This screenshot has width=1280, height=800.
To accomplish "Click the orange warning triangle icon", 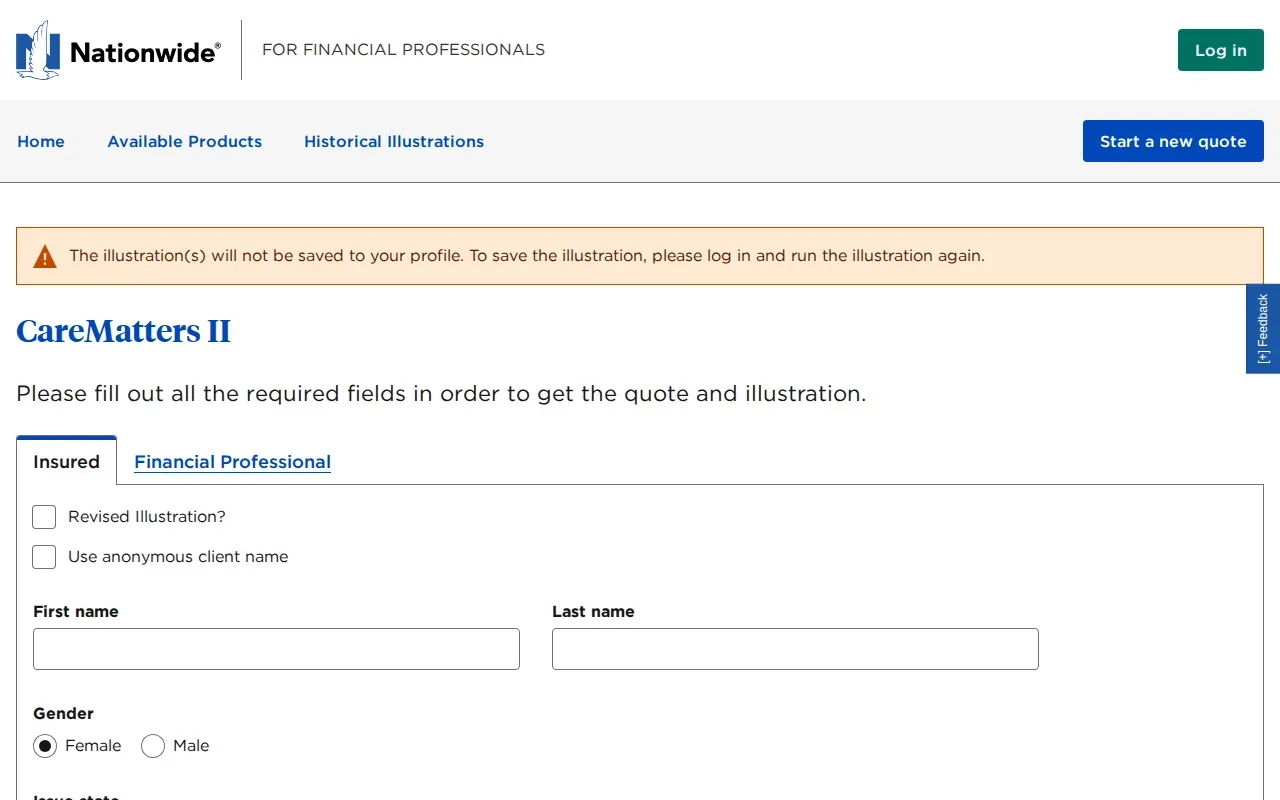I will 45,257.
